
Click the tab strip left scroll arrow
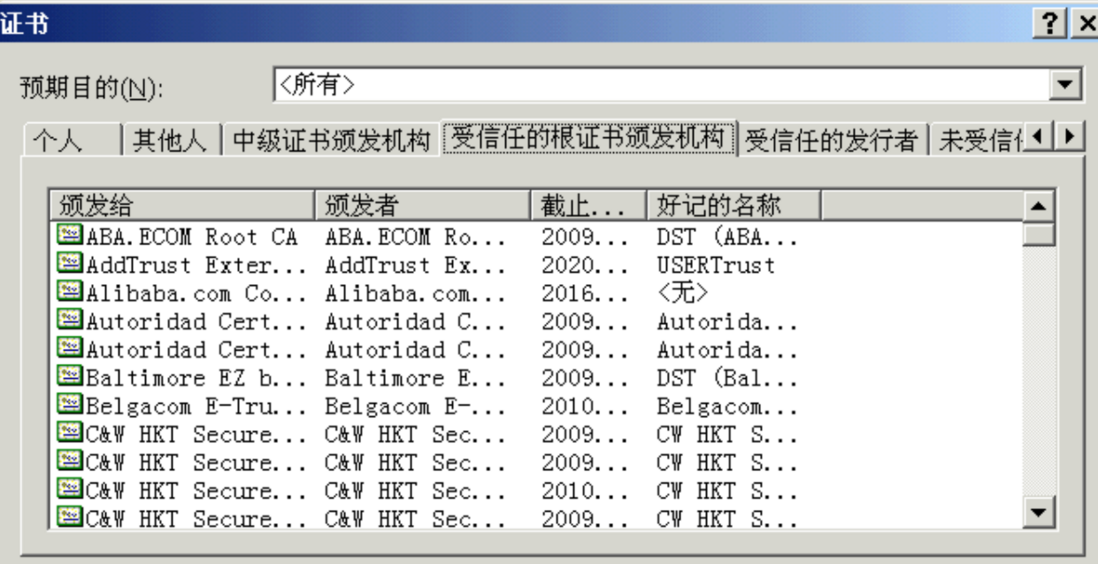(1039, 135)
